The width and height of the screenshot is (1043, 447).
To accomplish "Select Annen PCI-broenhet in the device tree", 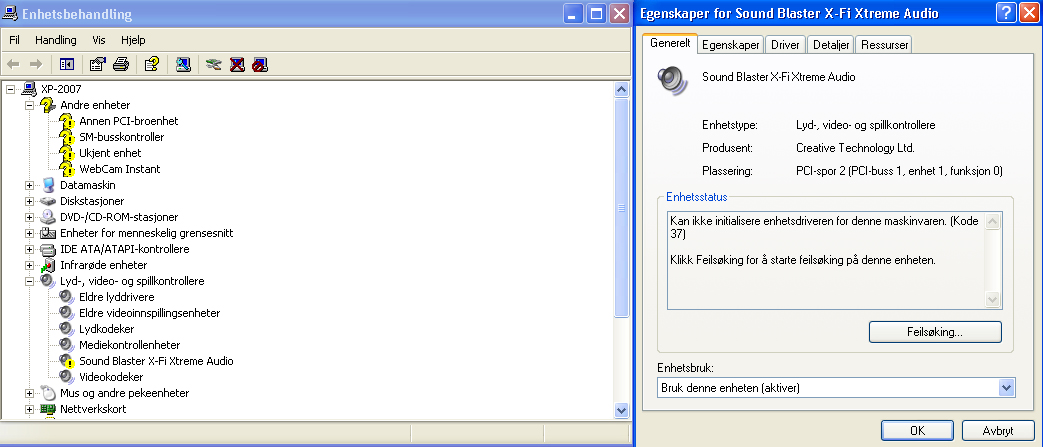I will 128,121.
